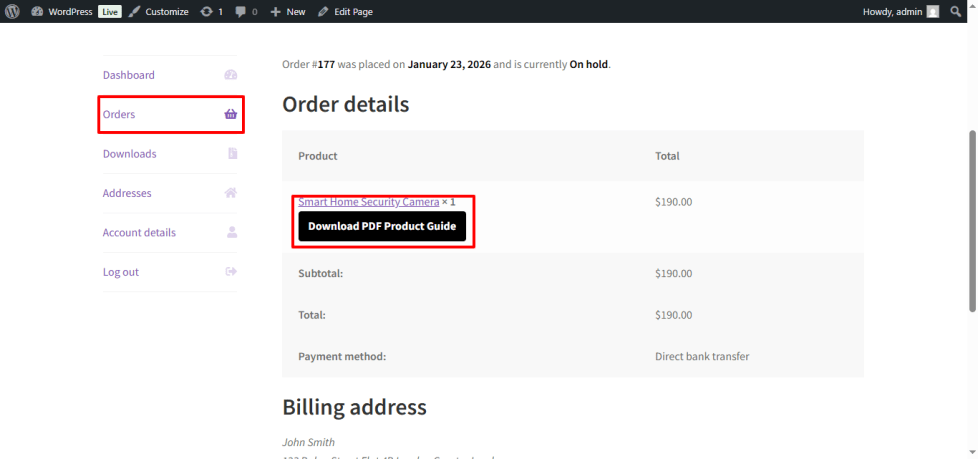Click the Downloads file icon
Image resolution: width=978 pixels, height=459 pixels.
232,154
